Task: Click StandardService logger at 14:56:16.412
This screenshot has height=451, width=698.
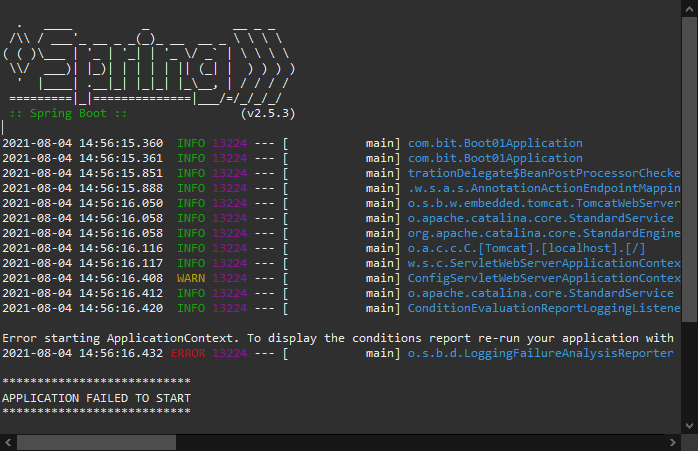Action: (540, 293)
